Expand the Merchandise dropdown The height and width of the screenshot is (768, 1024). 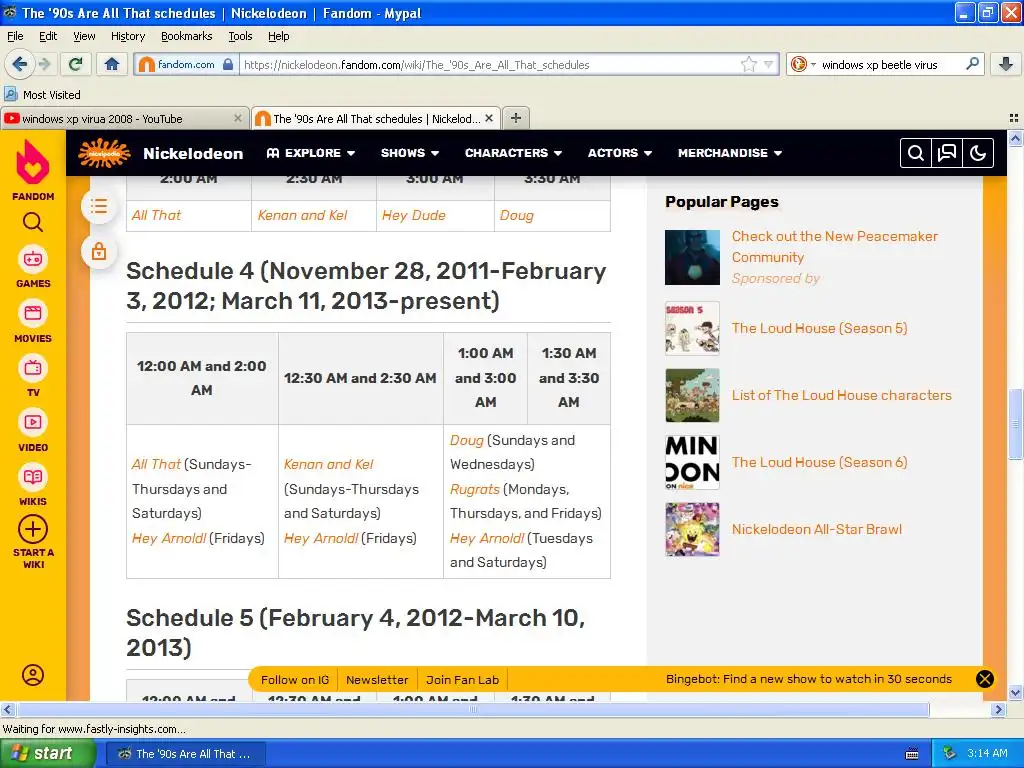click(730, 153)
